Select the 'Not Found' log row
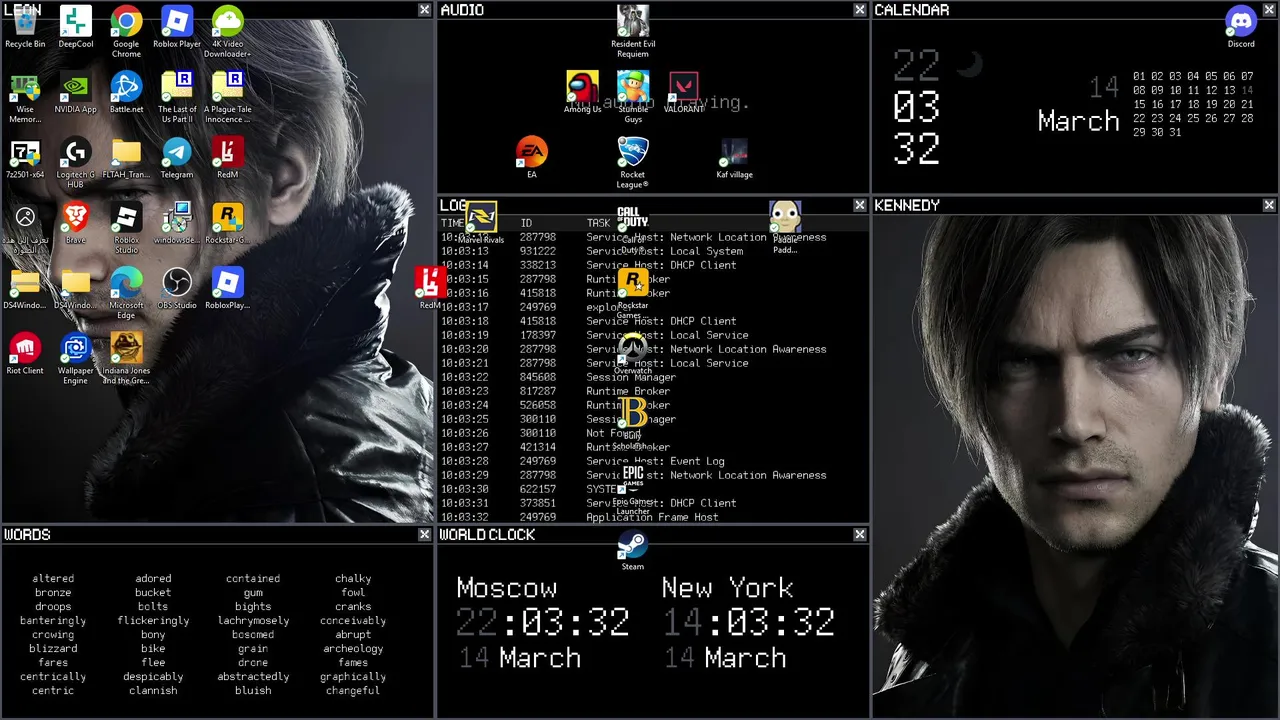 (x=654, y=434)
